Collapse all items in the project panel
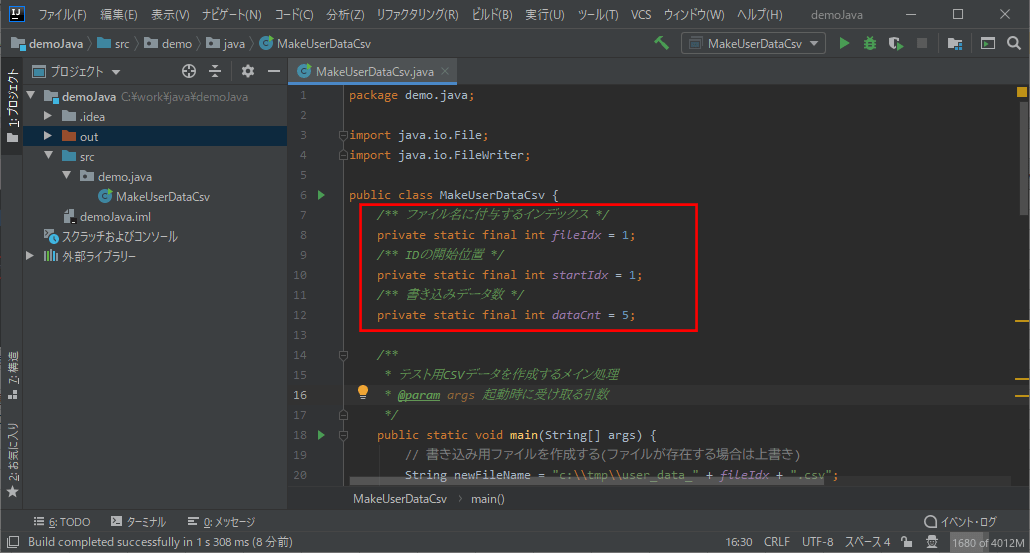 click(215, 71)
